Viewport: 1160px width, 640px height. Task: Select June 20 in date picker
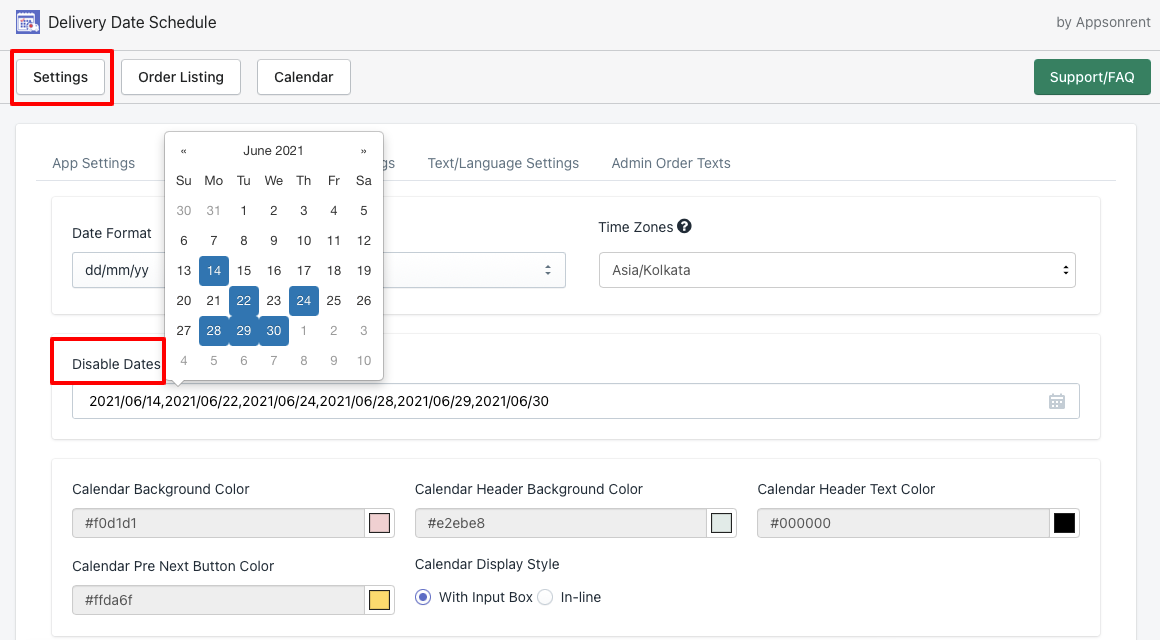tap(184, 301)
